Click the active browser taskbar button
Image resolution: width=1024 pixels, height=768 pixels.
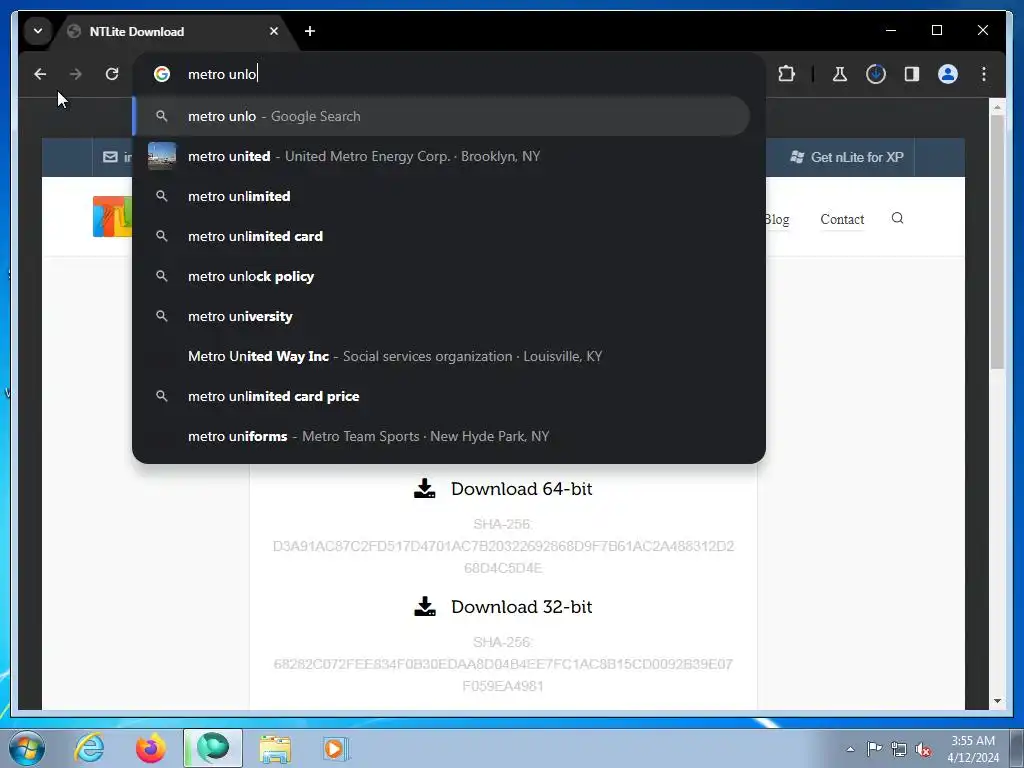(x=213, y=748)
